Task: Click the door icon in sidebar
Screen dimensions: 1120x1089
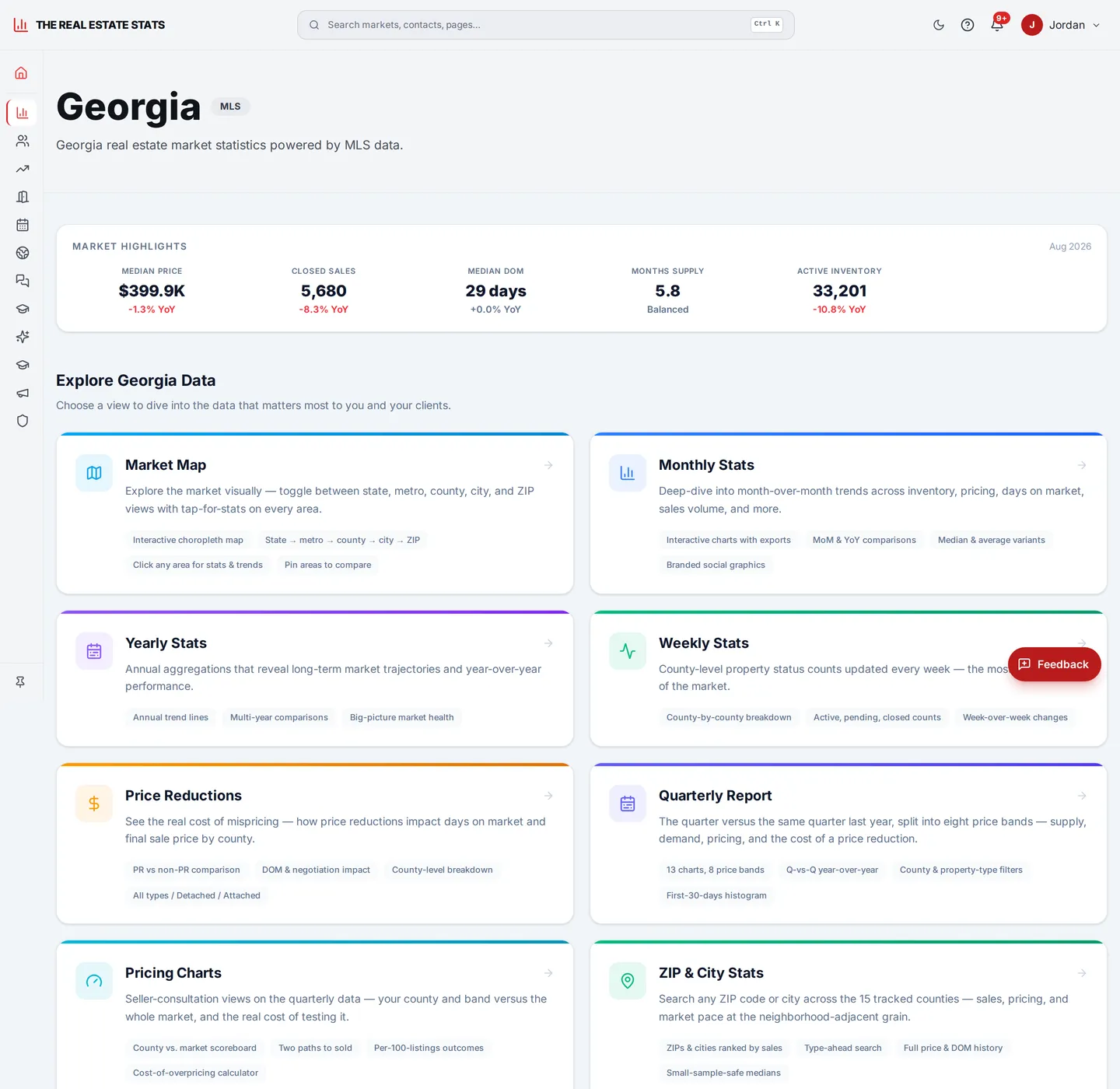Action: coord(22,197)
